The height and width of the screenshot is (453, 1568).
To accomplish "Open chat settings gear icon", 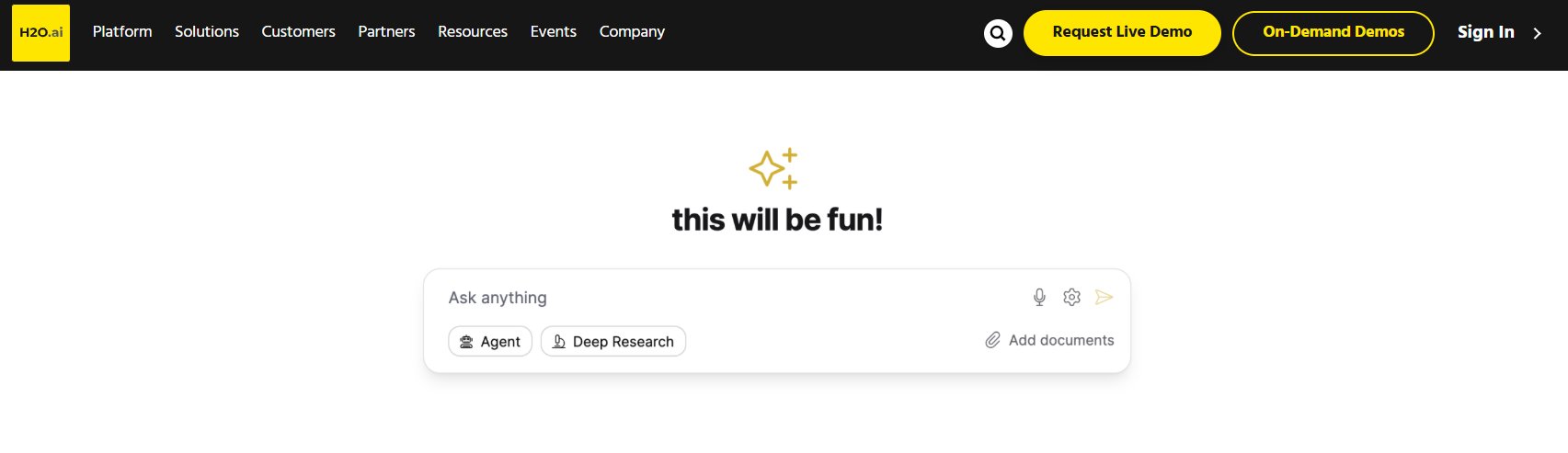I will (1071, 297).
